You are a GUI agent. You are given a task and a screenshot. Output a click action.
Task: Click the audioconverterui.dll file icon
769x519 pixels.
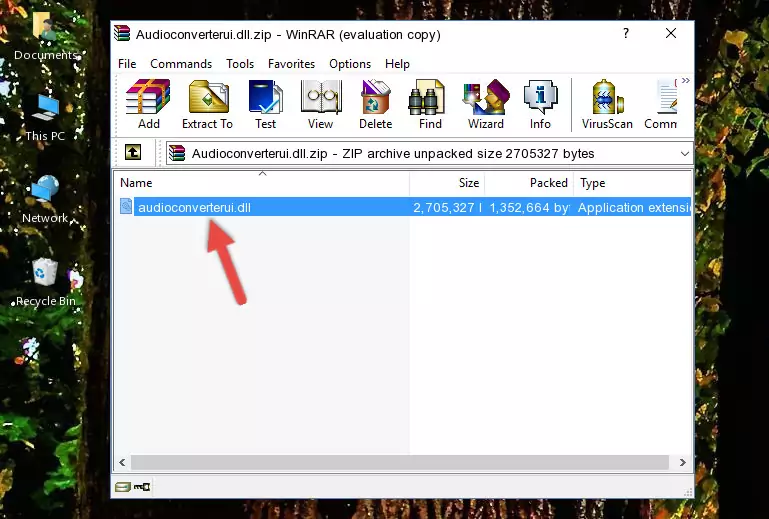click(126, 207)
